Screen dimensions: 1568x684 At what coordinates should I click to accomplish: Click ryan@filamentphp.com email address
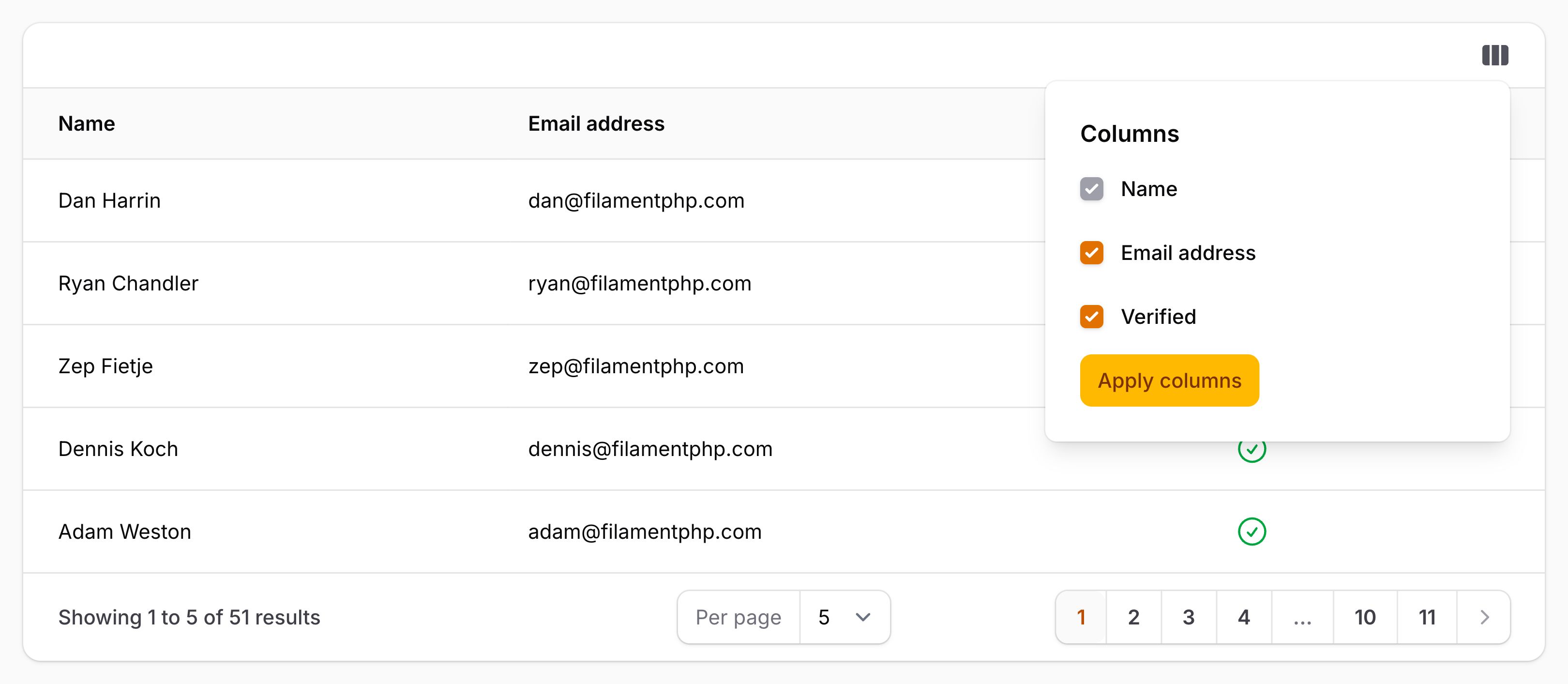point(640,283)
